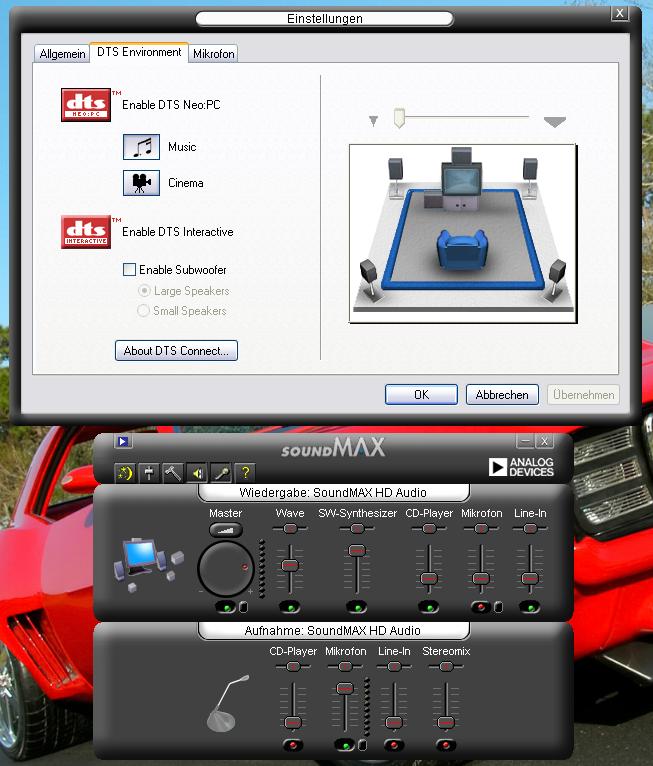The width and height of the screenshot is (653, 766).
Task: Click the DTS Neo:PC logo
Action: (x=87, y=105)
